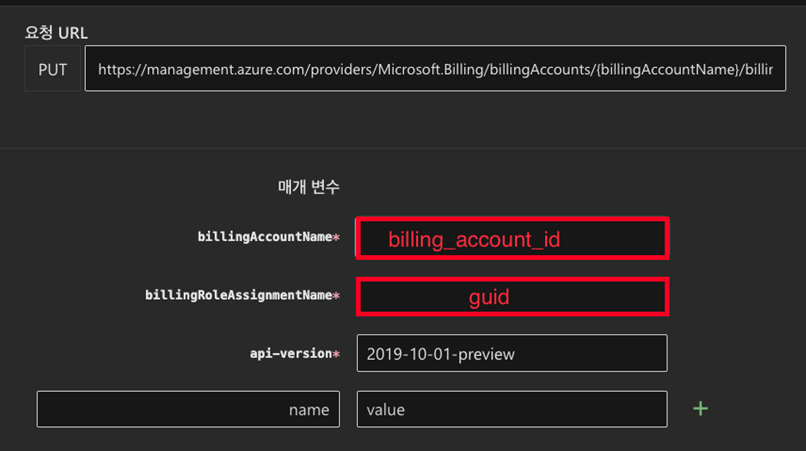This screenshot has height=451, width=806.
Task: Select the billingRoleAssignmentName value field
Action: (512, 297)
